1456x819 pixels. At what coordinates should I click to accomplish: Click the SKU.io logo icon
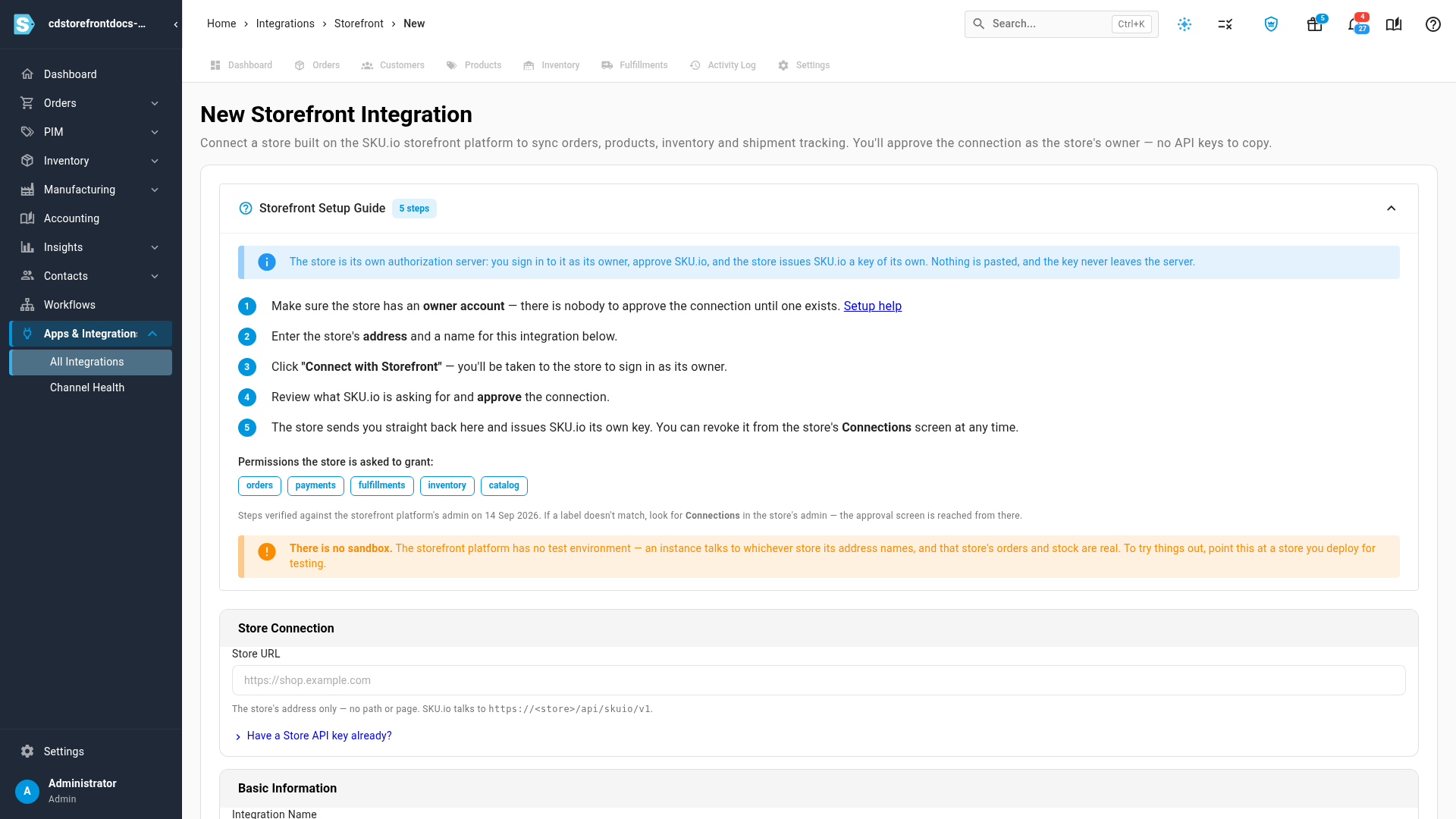(x=24, y=24)
